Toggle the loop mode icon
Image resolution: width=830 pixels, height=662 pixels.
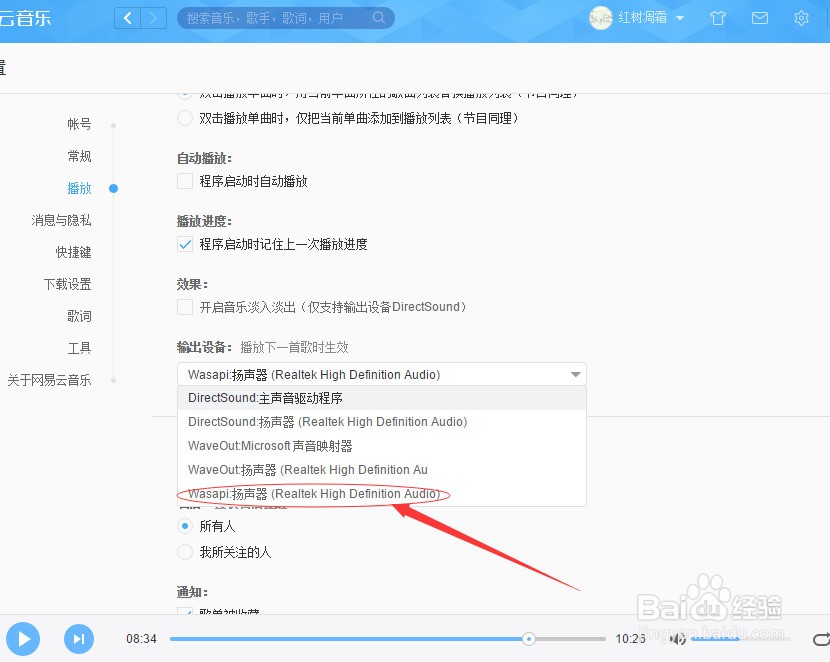[x=821, y=639]
